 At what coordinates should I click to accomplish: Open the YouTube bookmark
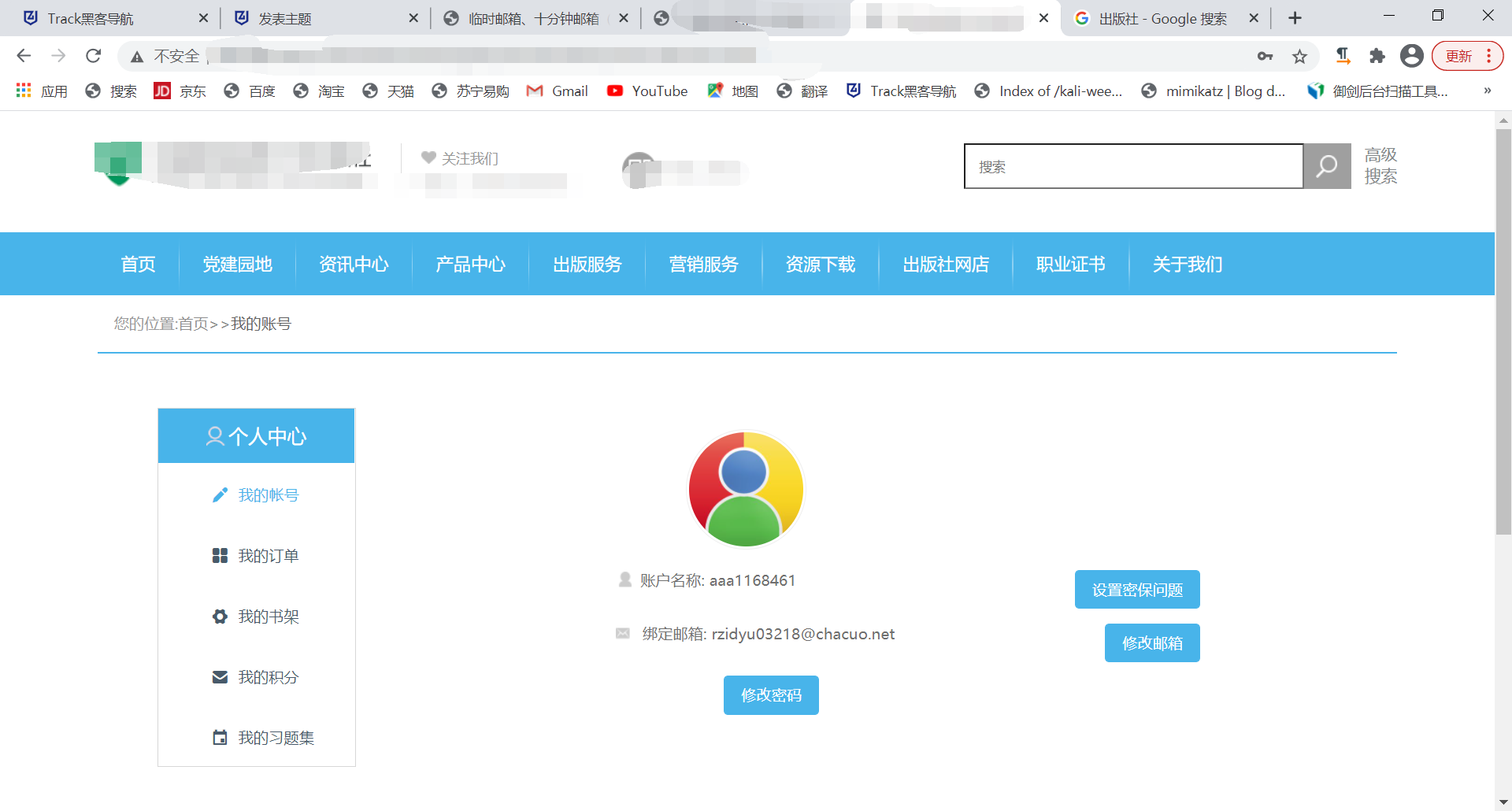pyautogui.click(x=647, y=91)
